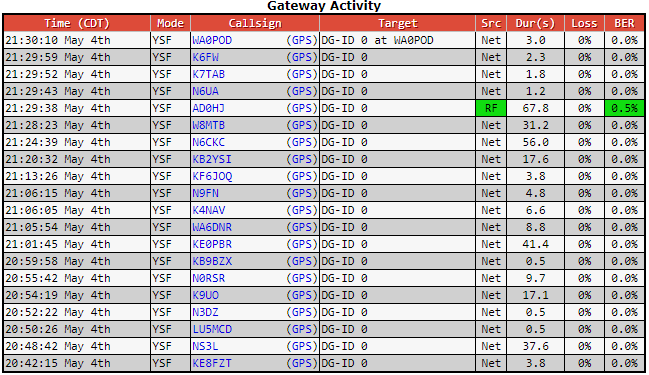Click the GPS link for WA0POD
The image size is (649, 375).
pos(302,40)
